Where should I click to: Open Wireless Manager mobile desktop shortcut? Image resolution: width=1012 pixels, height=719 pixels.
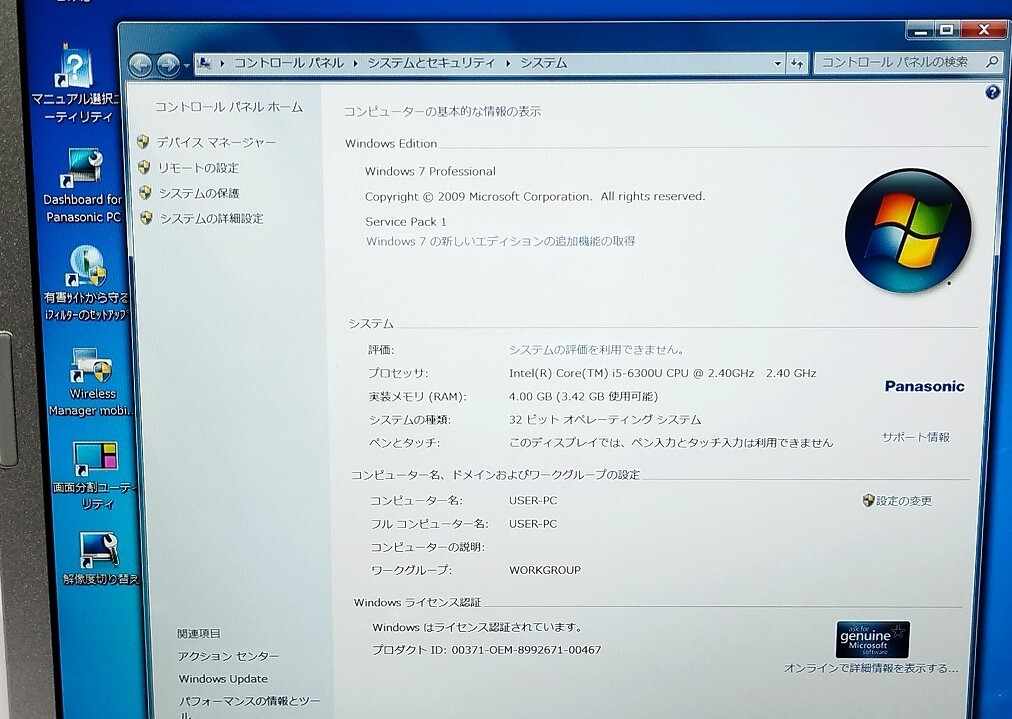point(92,382)
